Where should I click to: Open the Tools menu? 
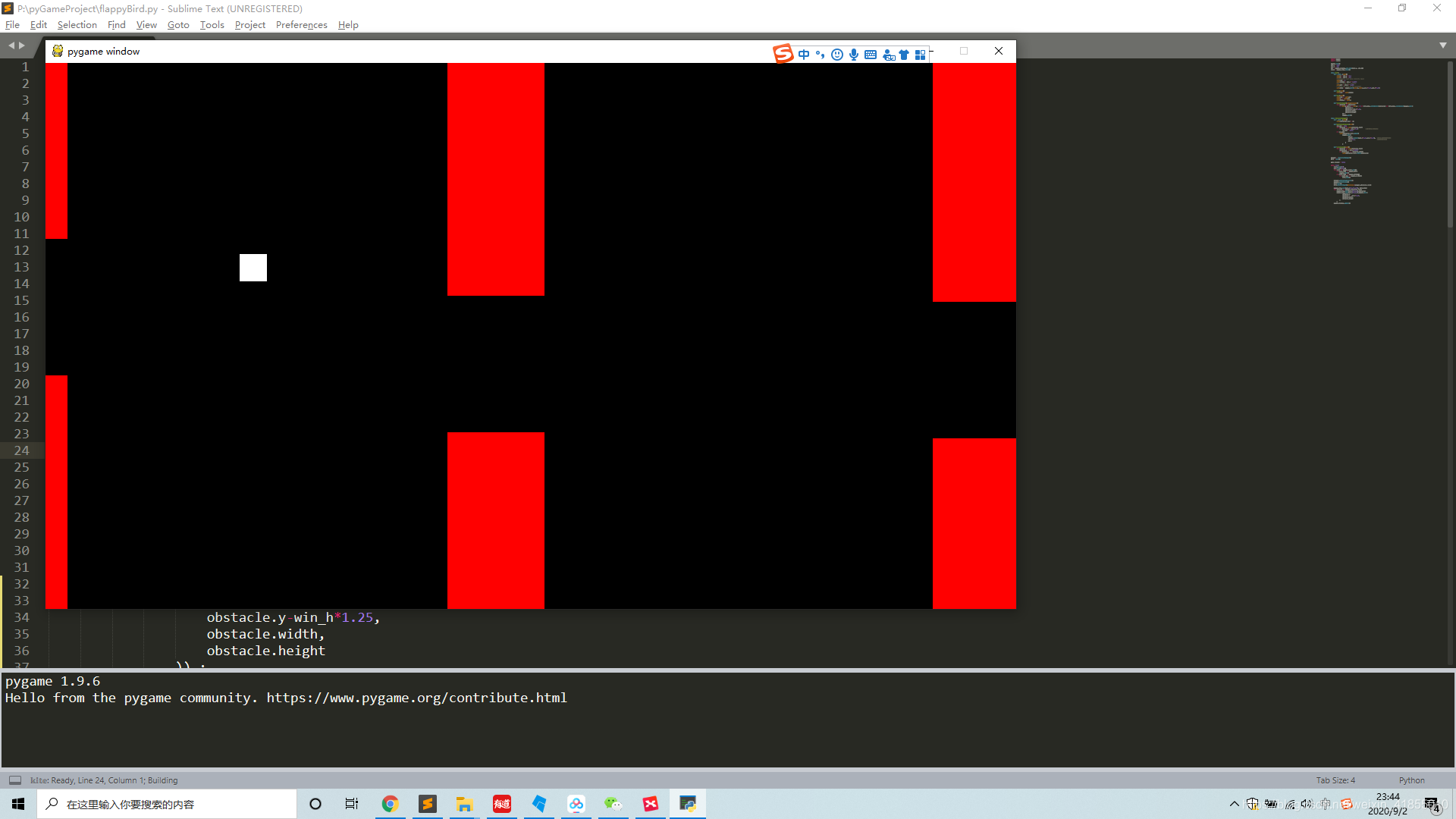click(x=212, y=25)
